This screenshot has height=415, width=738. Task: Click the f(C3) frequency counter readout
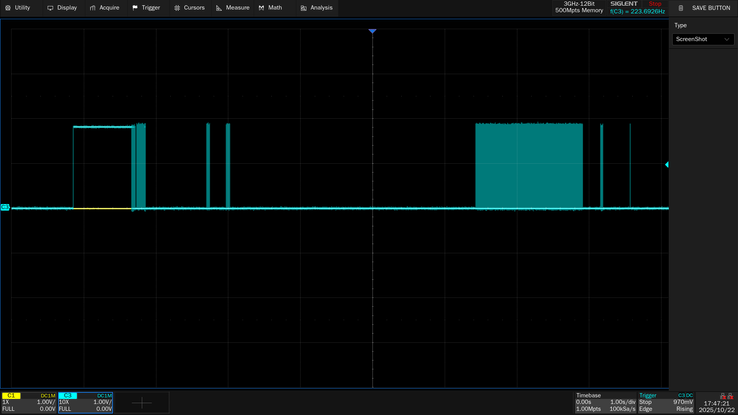tap(637, 11)
